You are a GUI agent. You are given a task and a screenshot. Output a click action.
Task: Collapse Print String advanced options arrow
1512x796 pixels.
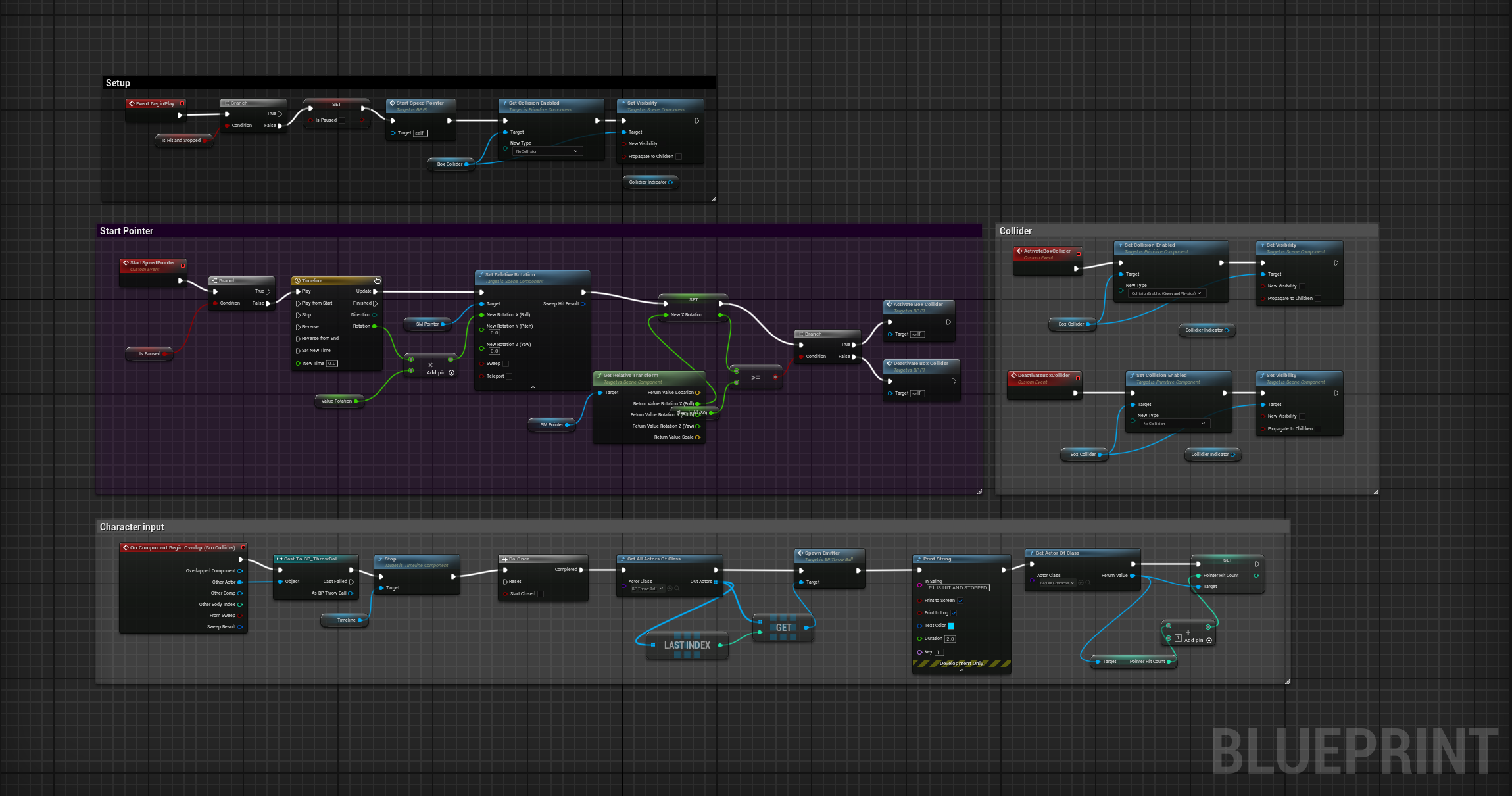tap(962, 670)
